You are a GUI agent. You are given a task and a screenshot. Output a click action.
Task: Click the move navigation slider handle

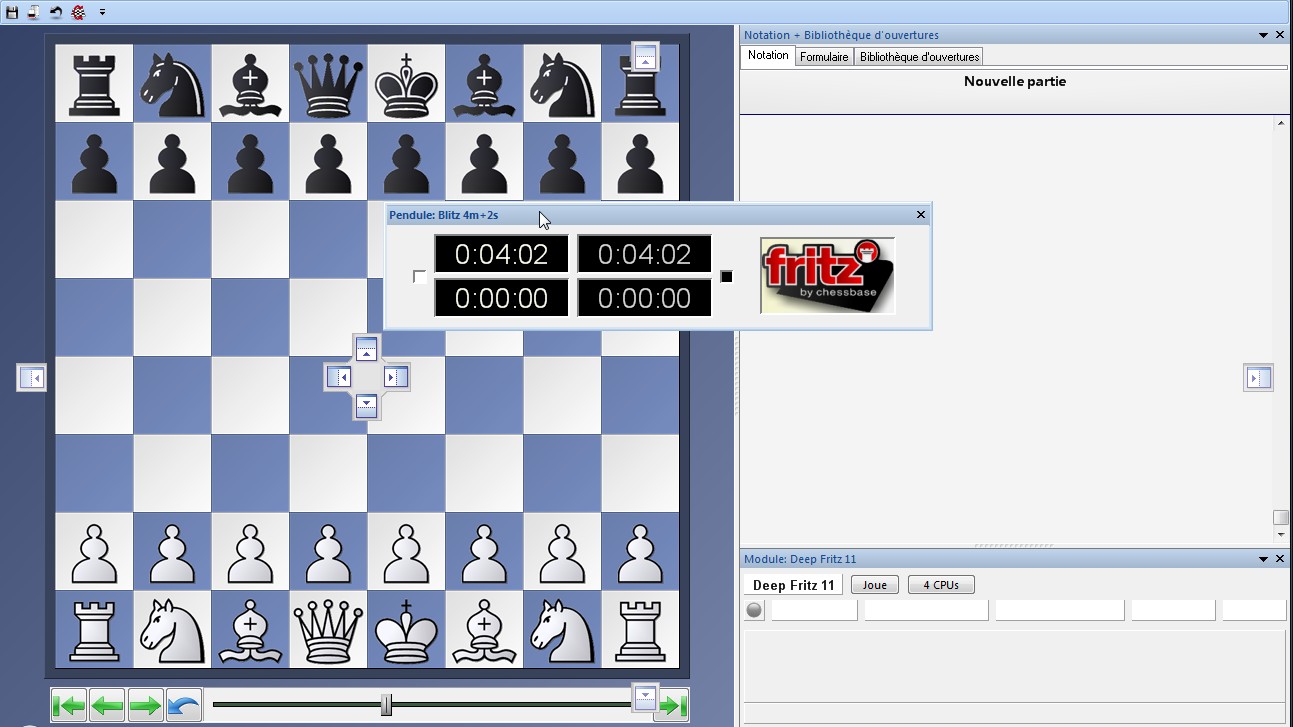click(386, 705)
